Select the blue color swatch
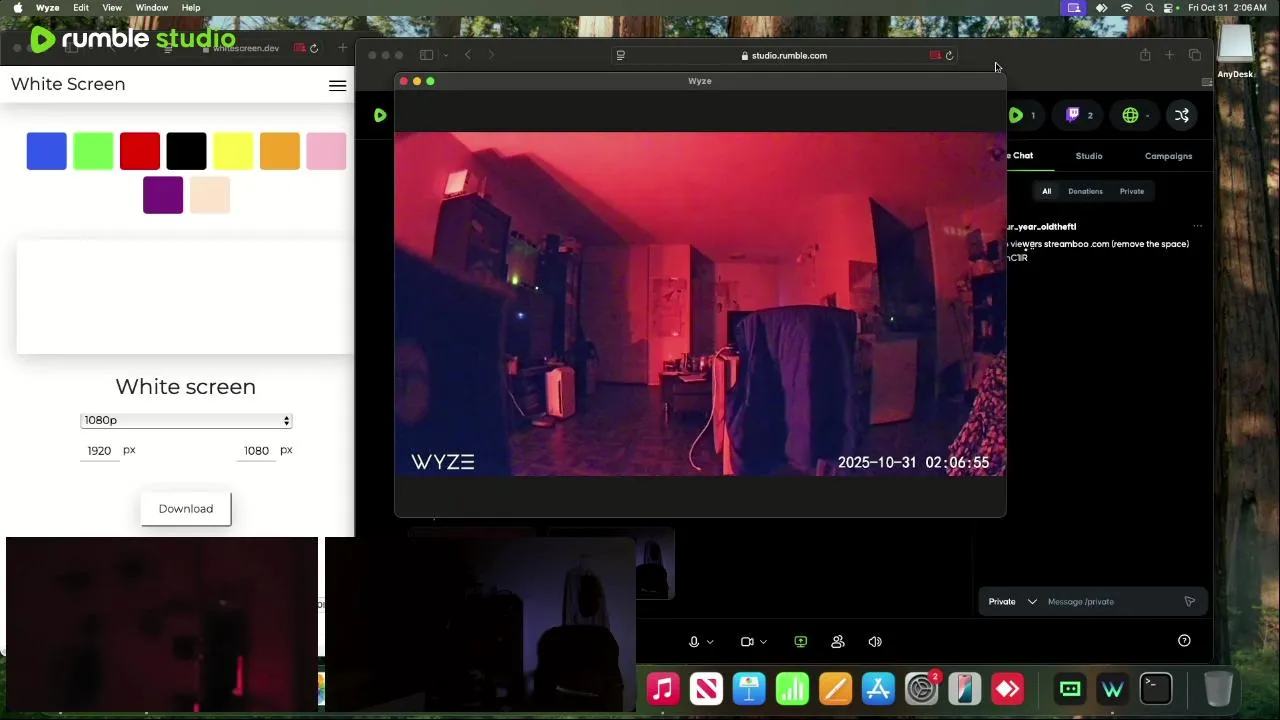 coord(47,151)
